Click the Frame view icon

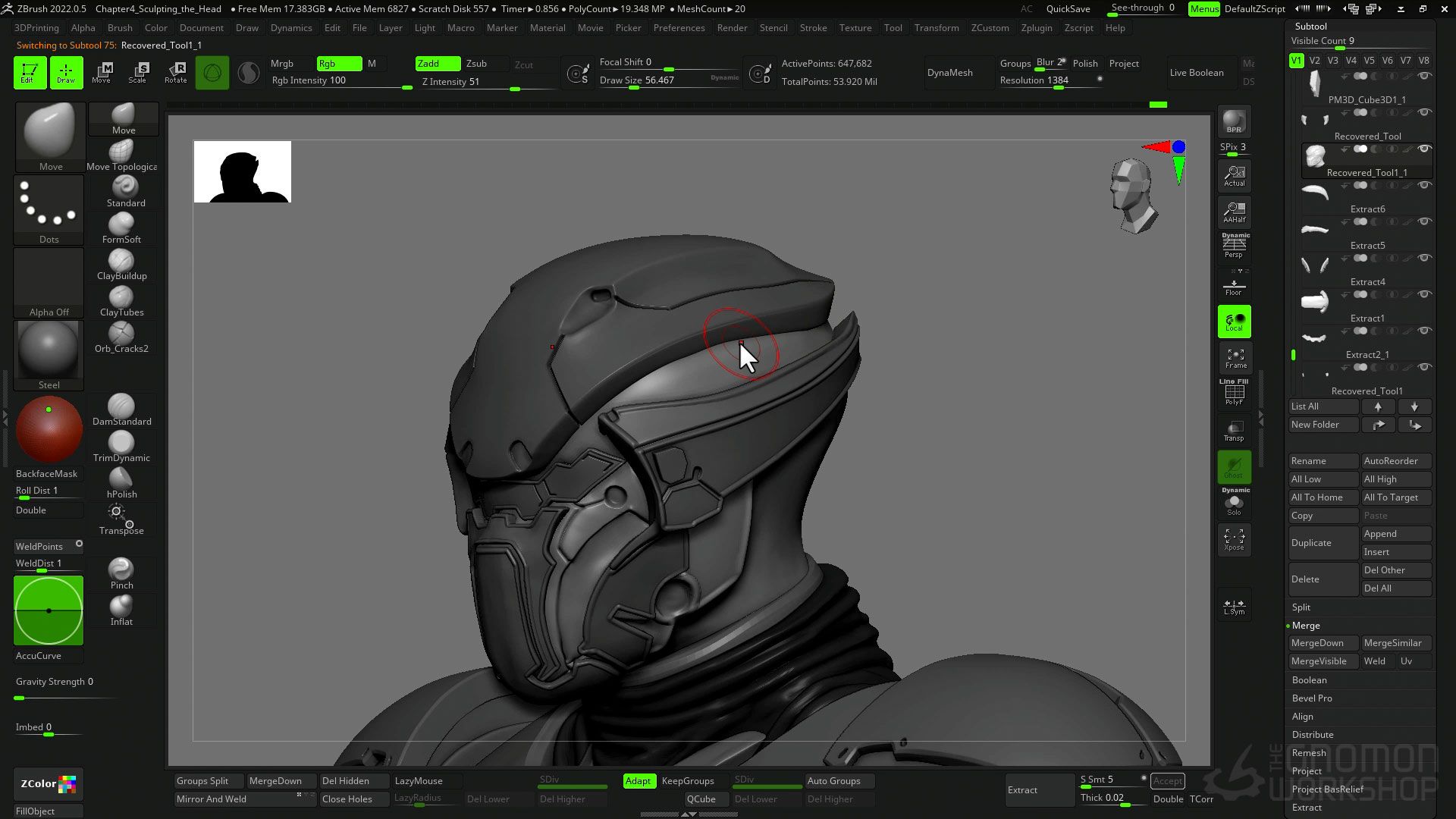[x=1235, y=357]
